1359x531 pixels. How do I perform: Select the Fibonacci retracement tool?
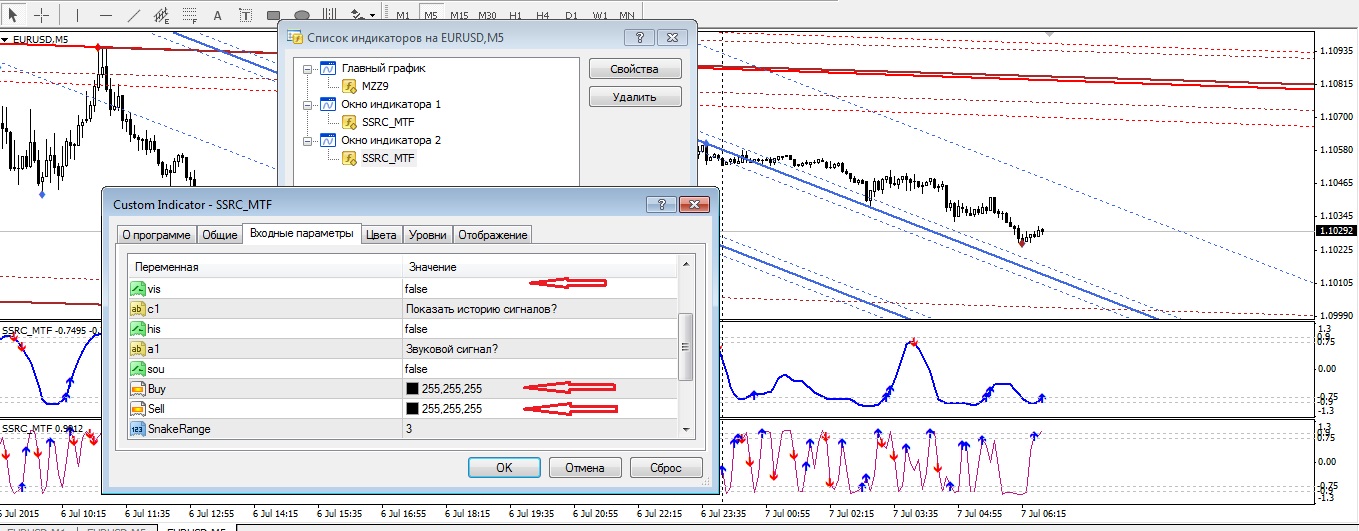coord(190,15)
